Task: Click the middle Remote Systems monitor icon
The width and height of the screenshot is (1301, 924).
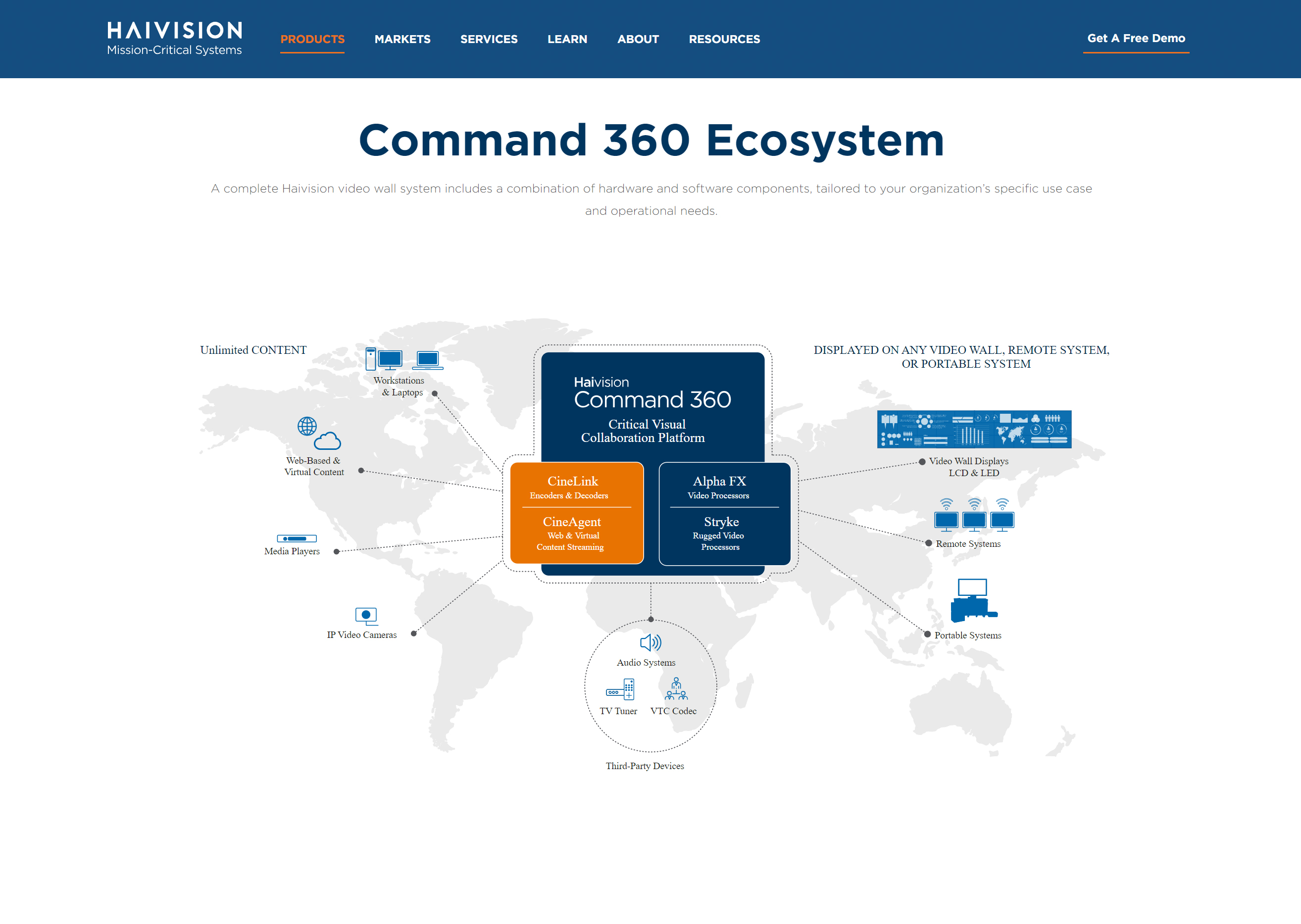Action: click(974, 515)
